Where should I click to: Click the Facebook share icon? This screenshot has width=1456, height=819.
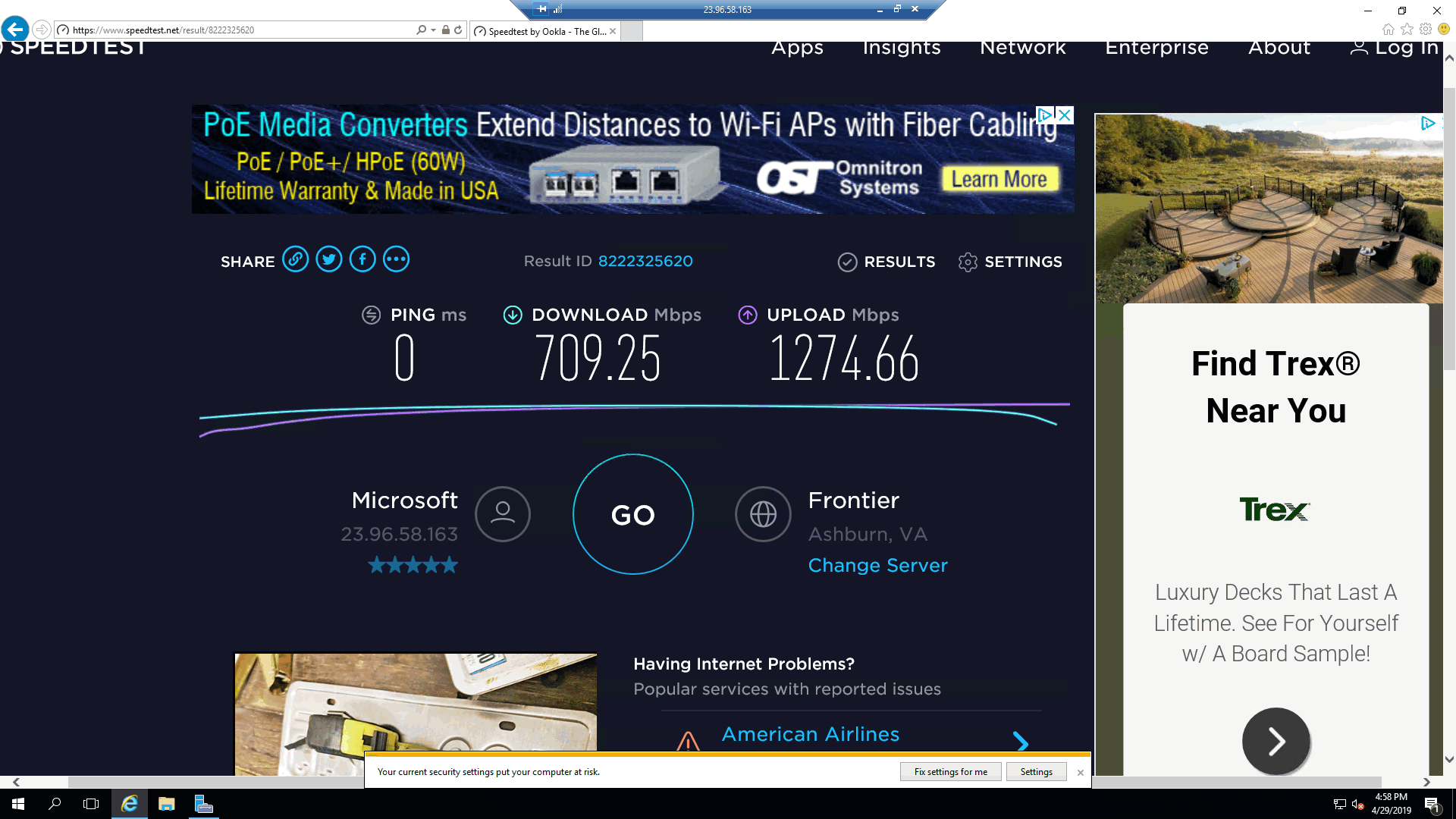point(362,259)
